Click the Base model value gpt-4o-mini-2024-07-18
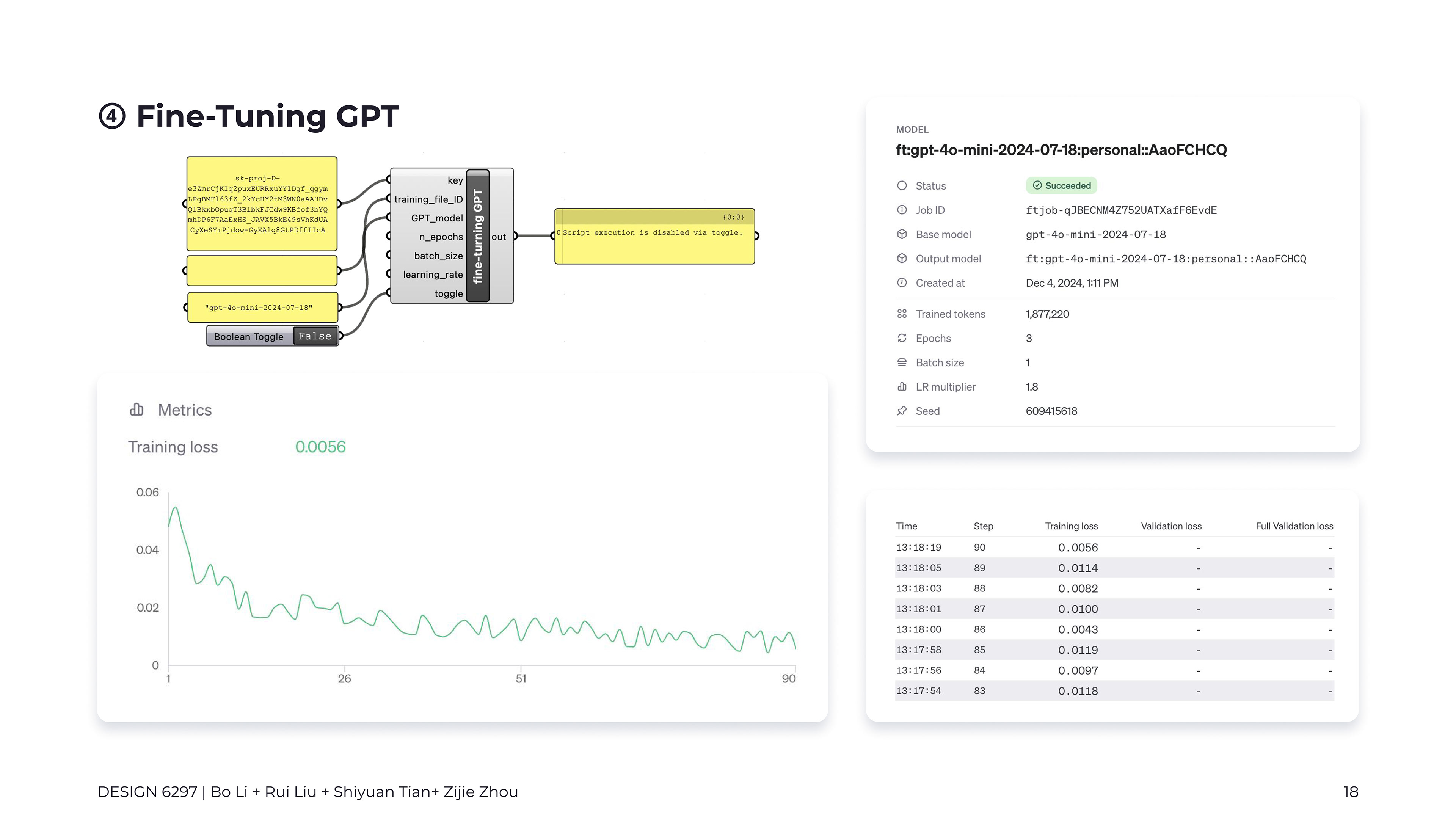Image resolution: width=1456 pixels, height=819 pixels. pos(1096,234)
